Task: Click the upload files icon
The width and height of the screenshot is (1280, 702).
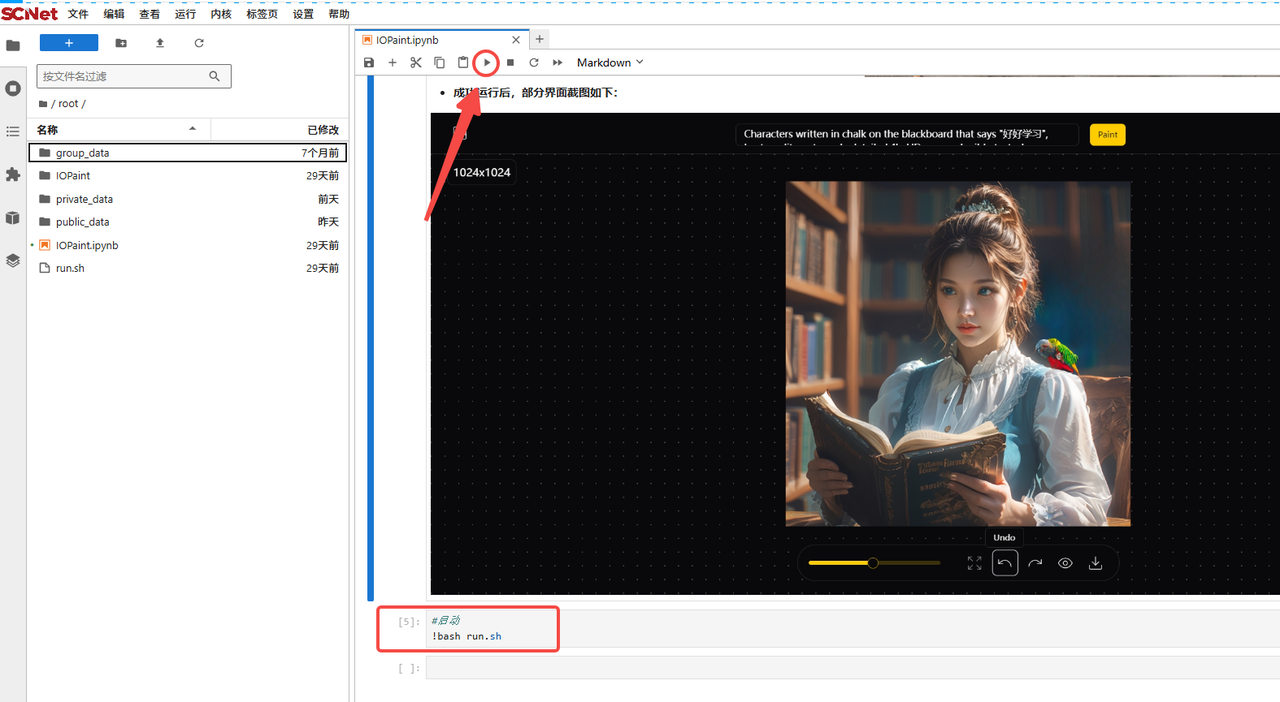Action: click(160, 43)
